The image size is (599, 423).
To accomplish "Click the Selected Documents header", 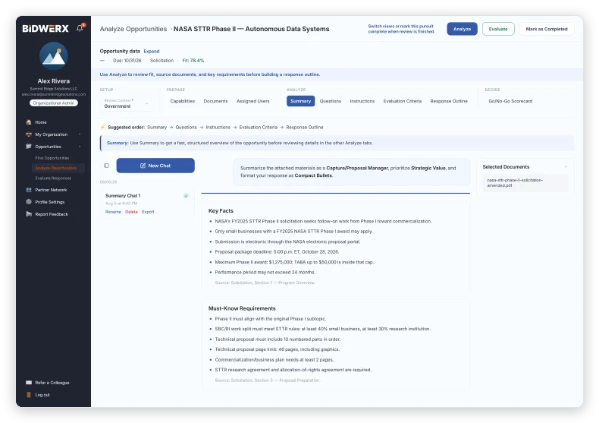I will [506, 167].
